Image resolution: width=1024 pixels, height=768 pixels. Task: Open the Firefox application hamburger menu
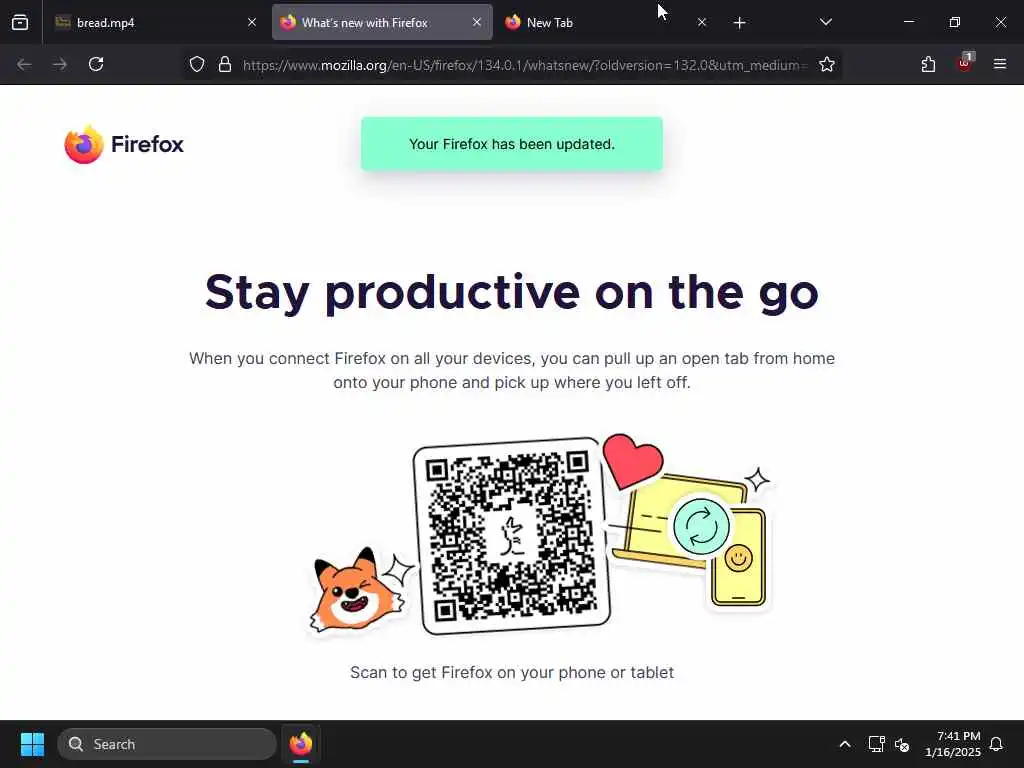(1000, 64)
